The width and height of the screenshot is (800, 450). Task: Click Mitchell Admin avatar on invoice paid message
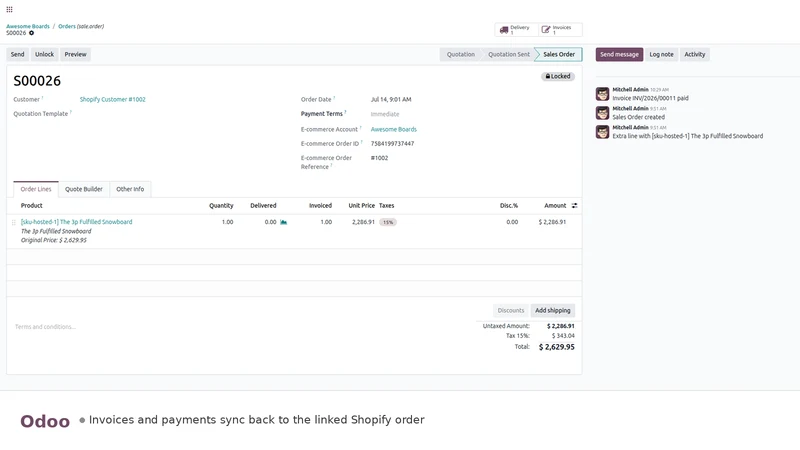pyautogui.click(x=603, y=94)
